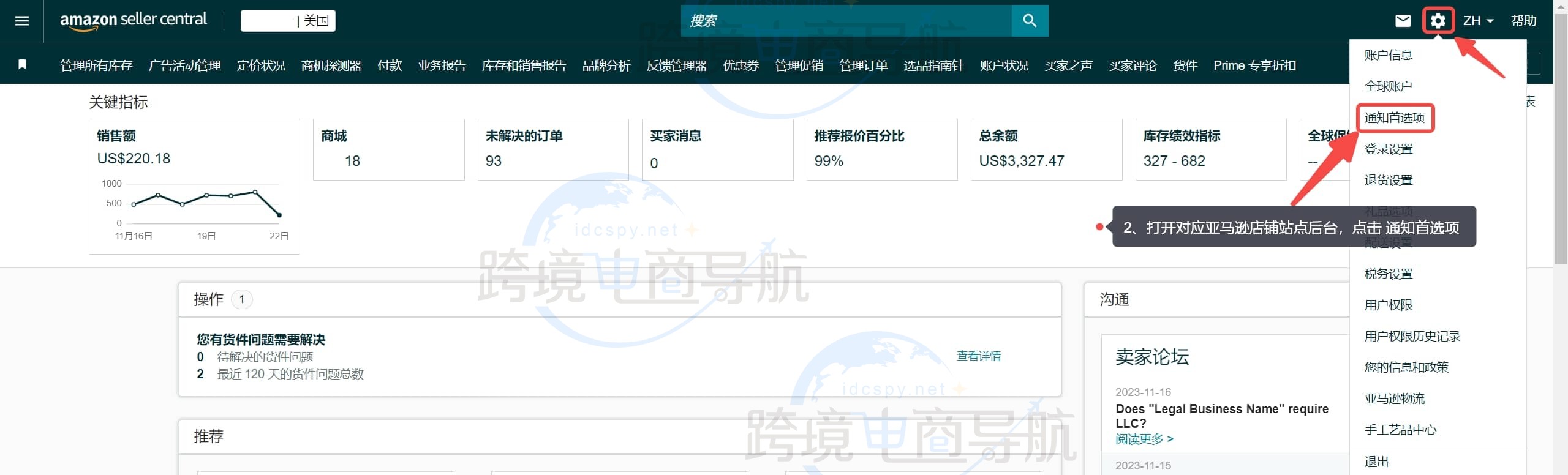The width and height of the screenshot is (1568, 475).
Task: Click the bookmark icon in the navigation bar
Action: [x=23, y=64]
